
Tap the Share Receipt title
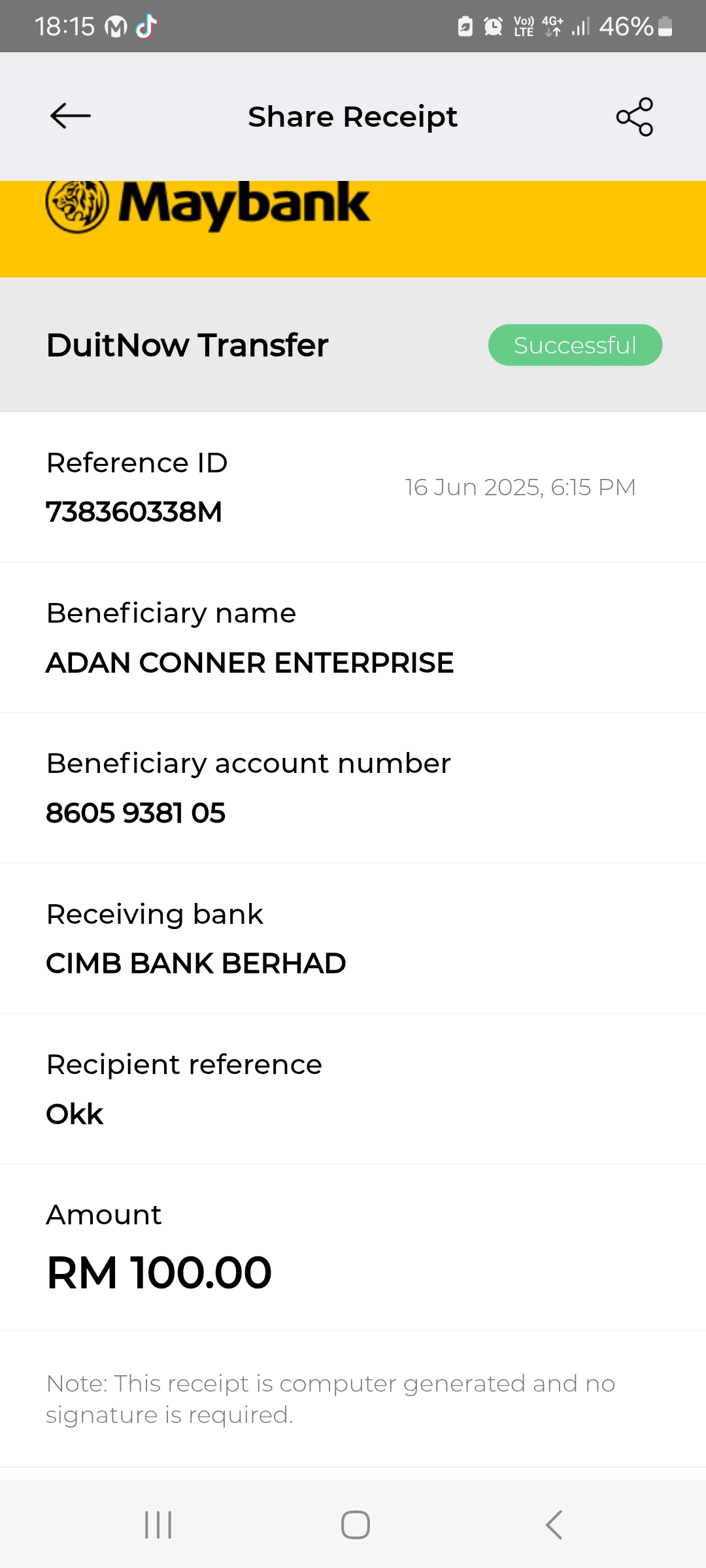click(352, 117)
